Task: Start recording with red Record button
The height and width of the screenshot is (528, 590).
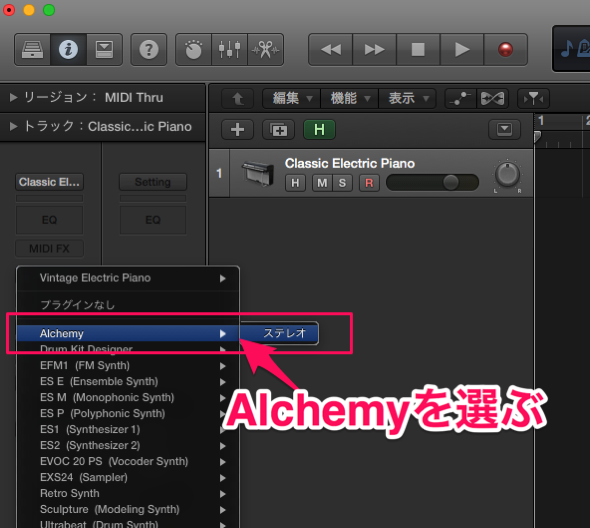Action: point(505,49)
